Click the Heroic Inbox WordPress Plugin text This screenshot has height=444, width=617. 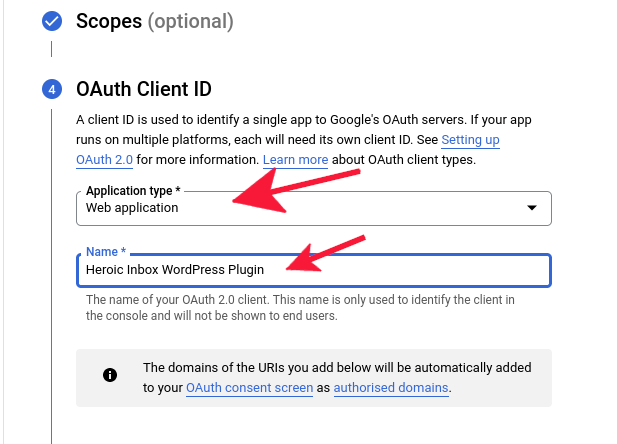[175, 270]
